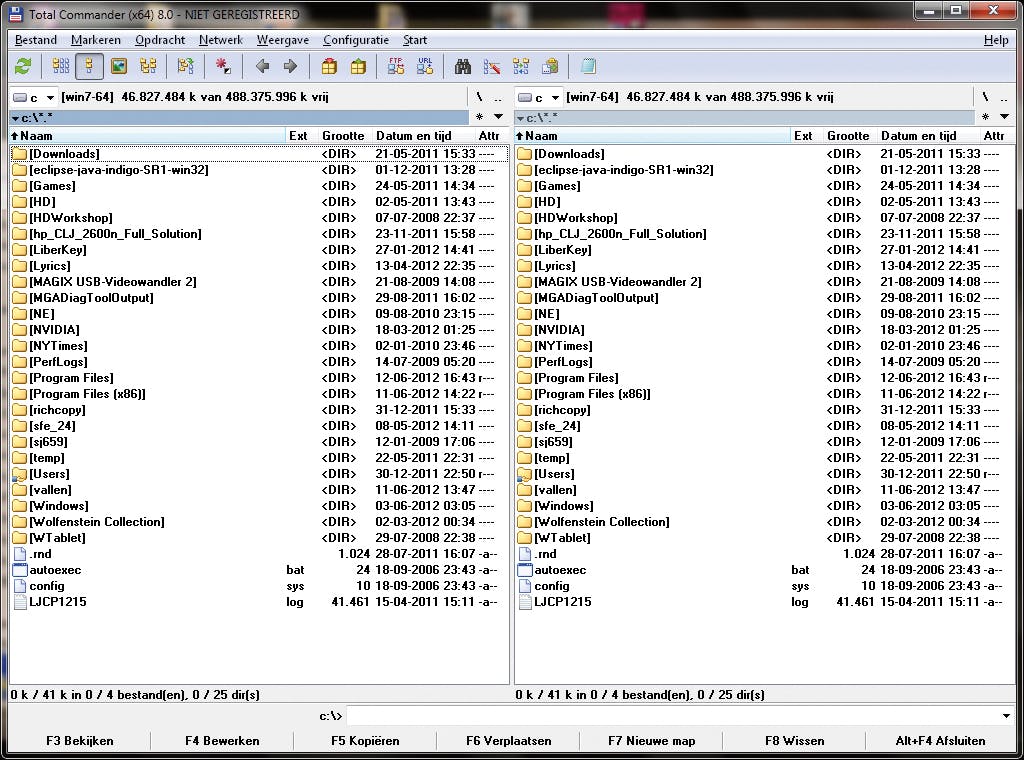Select LJCP1215 log file icon in left panel
The height and width of the screenshot is (760, 1024).
point(20,602)
